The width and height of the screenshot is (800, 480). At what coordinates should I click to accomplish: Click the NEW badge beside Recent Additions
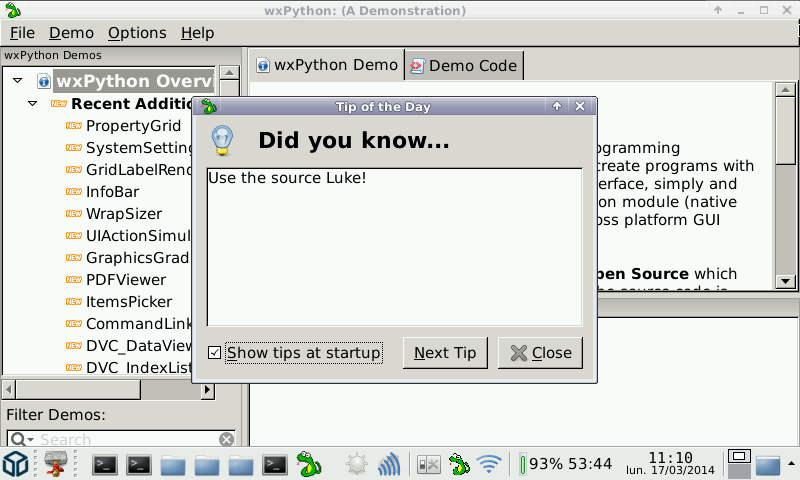pos(59,104)
